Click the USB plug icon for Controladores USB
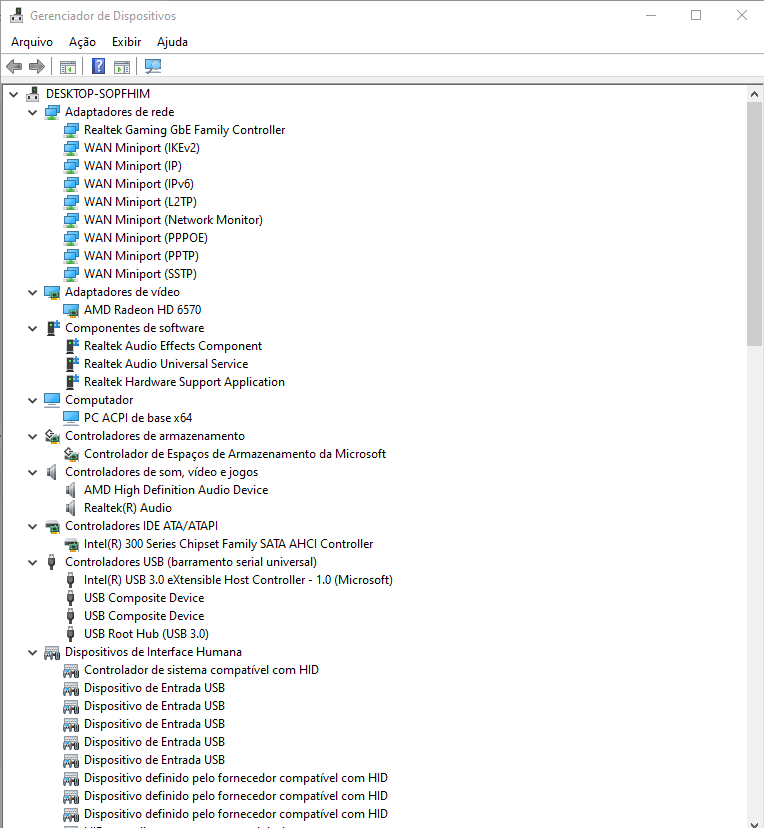 [51, 562]
